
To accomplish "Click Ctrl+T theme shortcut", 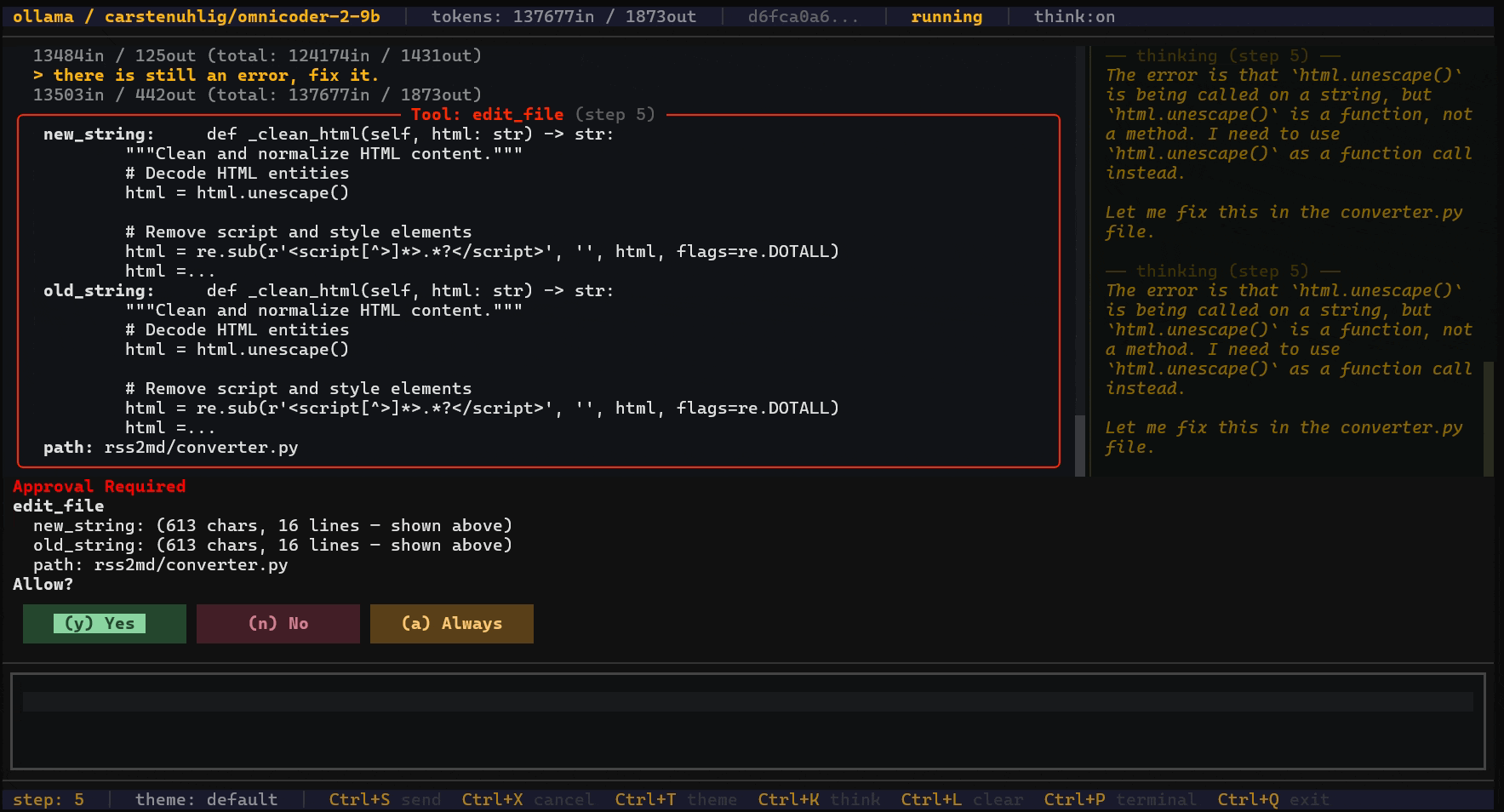I will (676, 800).
